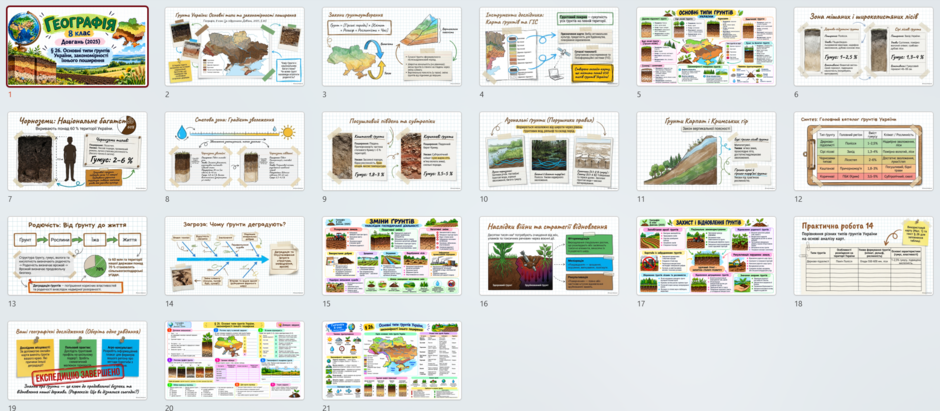Image resolution: width=940 pixels, height=411 pixels.
Task: Select slide 16 war consequences thumbnail
Action: click(x=549, y=256)
